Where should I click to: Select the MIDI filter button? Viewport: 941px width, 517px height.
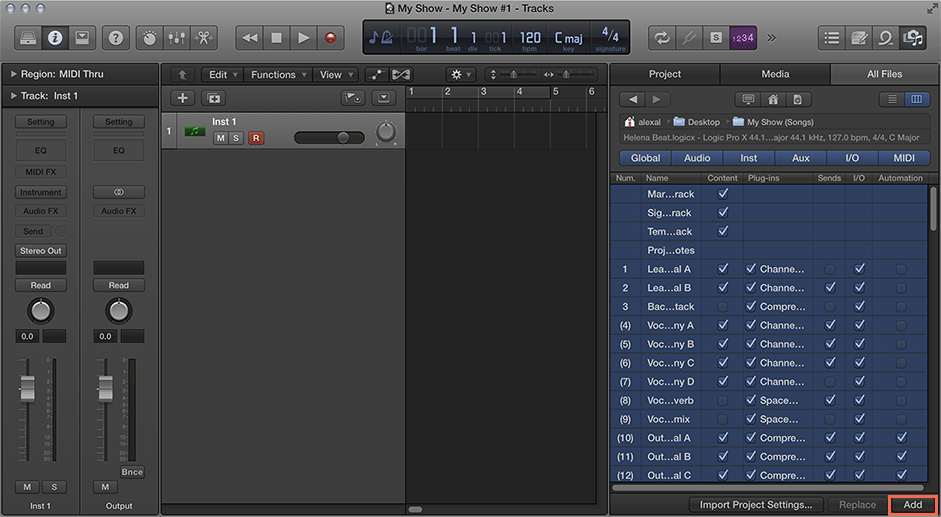tap(904, 158)
